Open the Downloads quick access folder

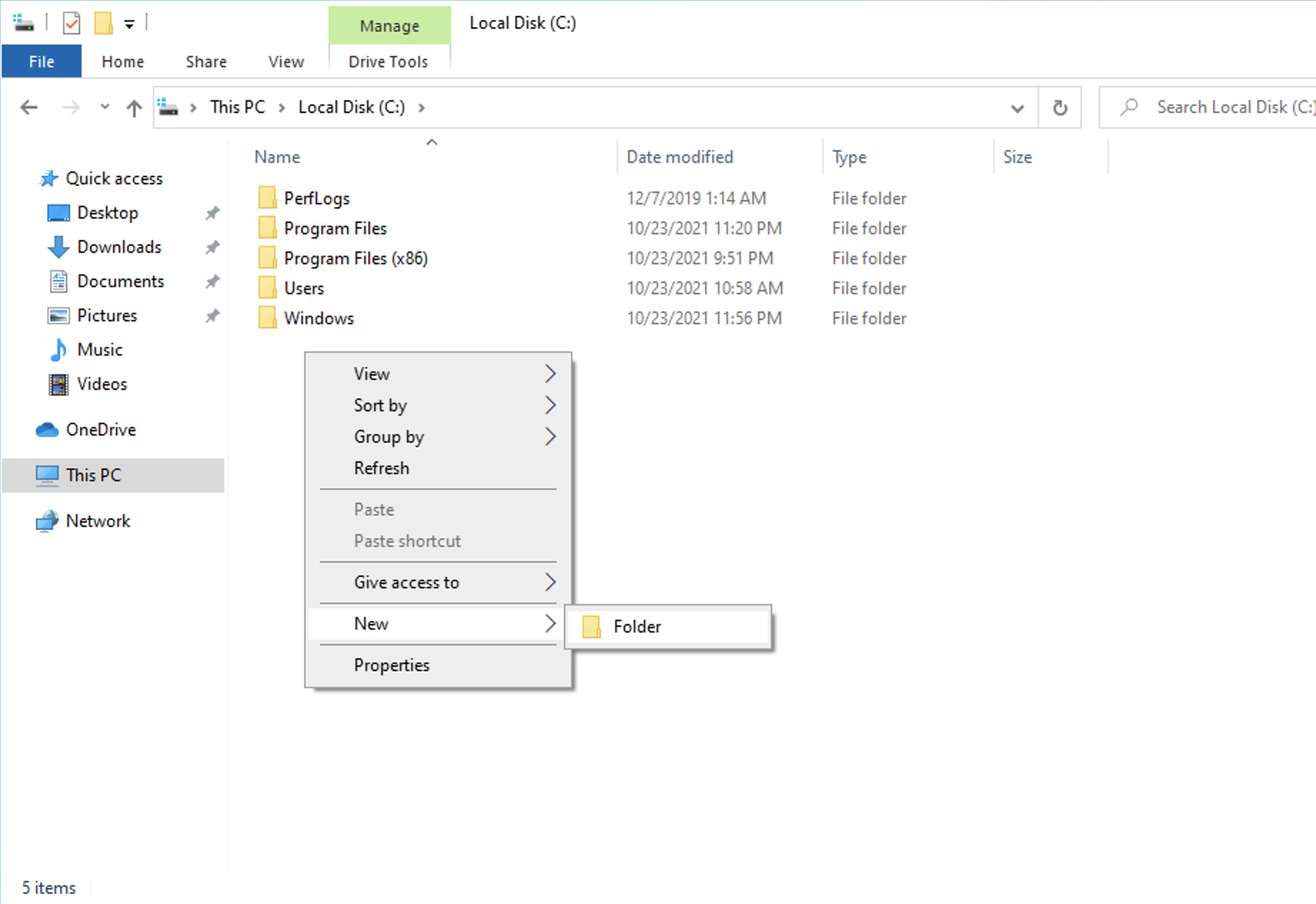pos(118,247)
